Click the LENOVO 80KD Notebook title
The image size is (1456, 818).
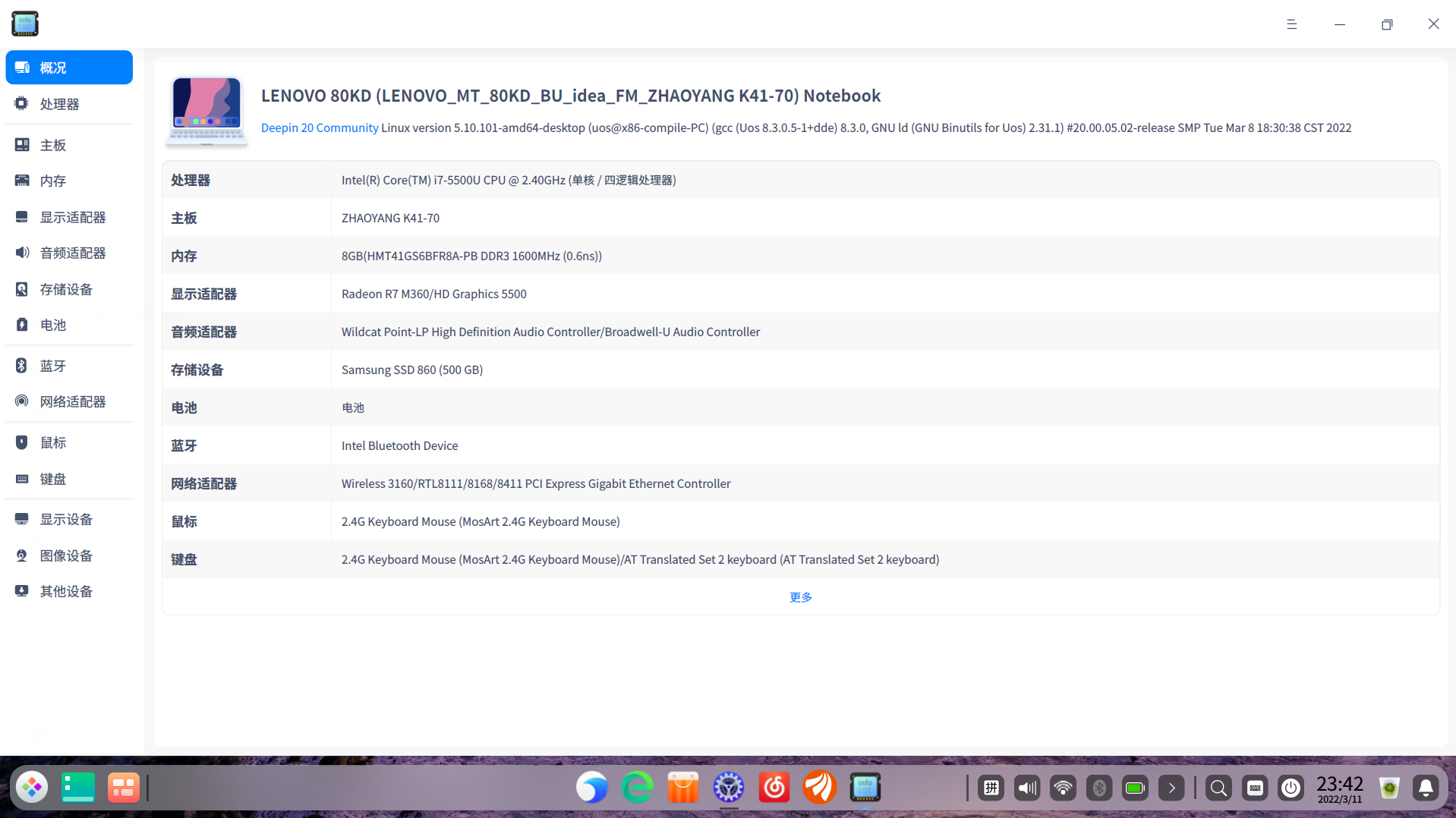[x=571, y=96]
